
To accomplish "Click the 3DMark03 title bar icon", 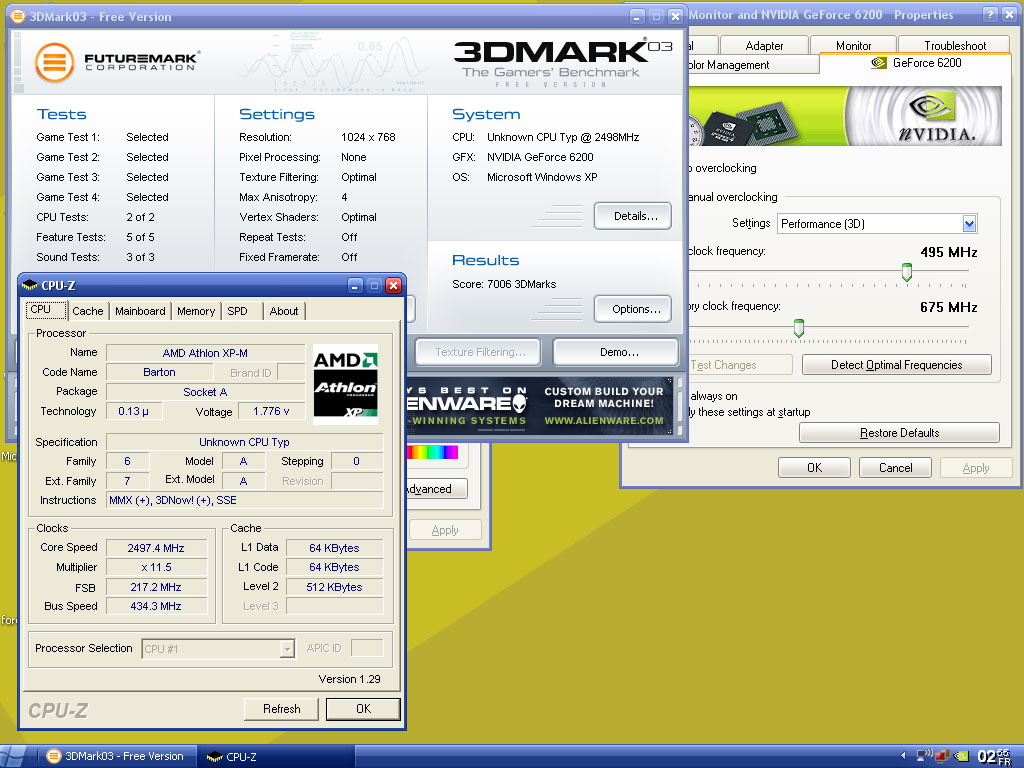I will (18, 16).
